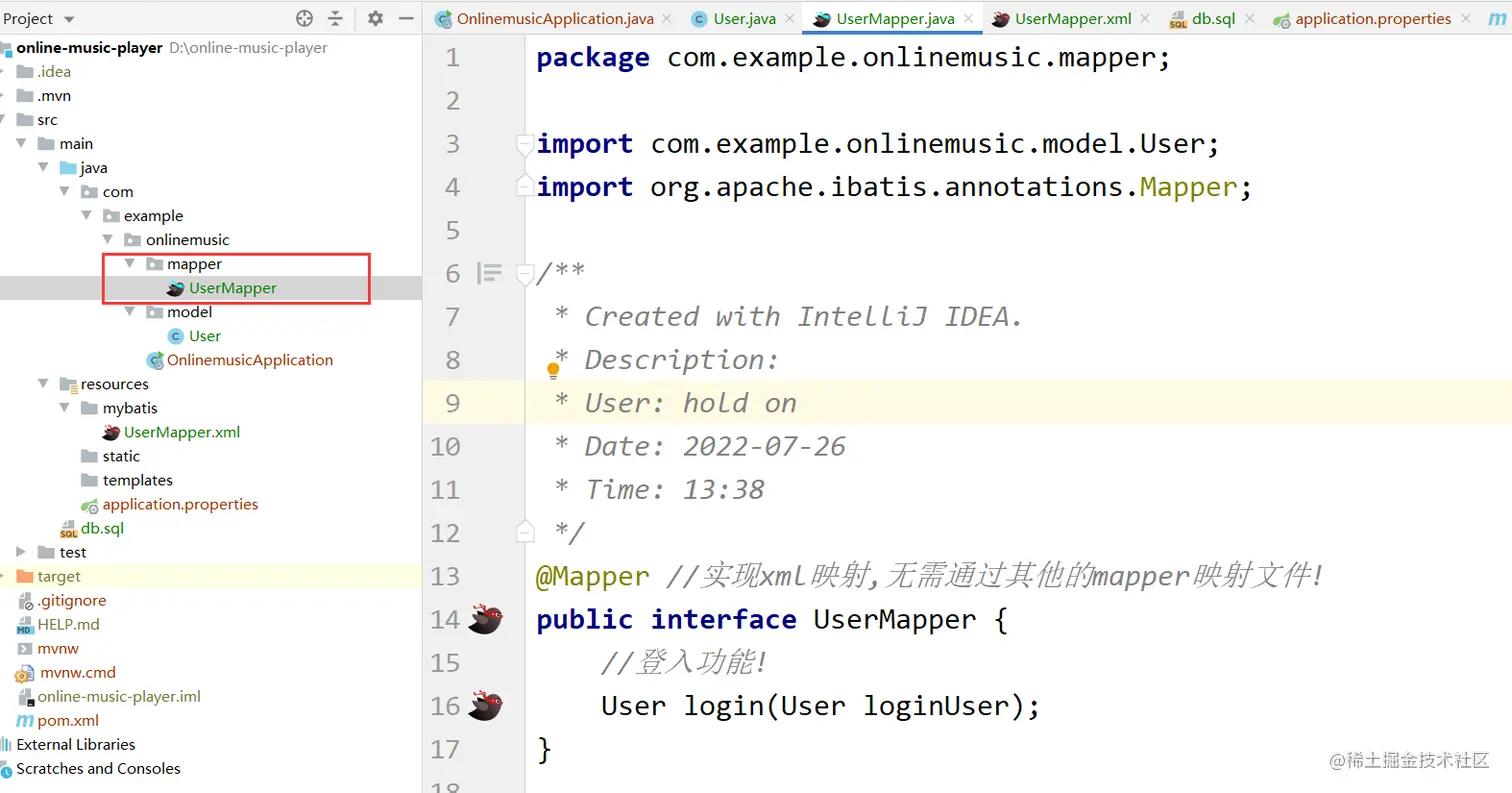The width and height of the screenshot is (1512, 793).
Task: Close the UserMapper.xml tab
Action: 1146,19
